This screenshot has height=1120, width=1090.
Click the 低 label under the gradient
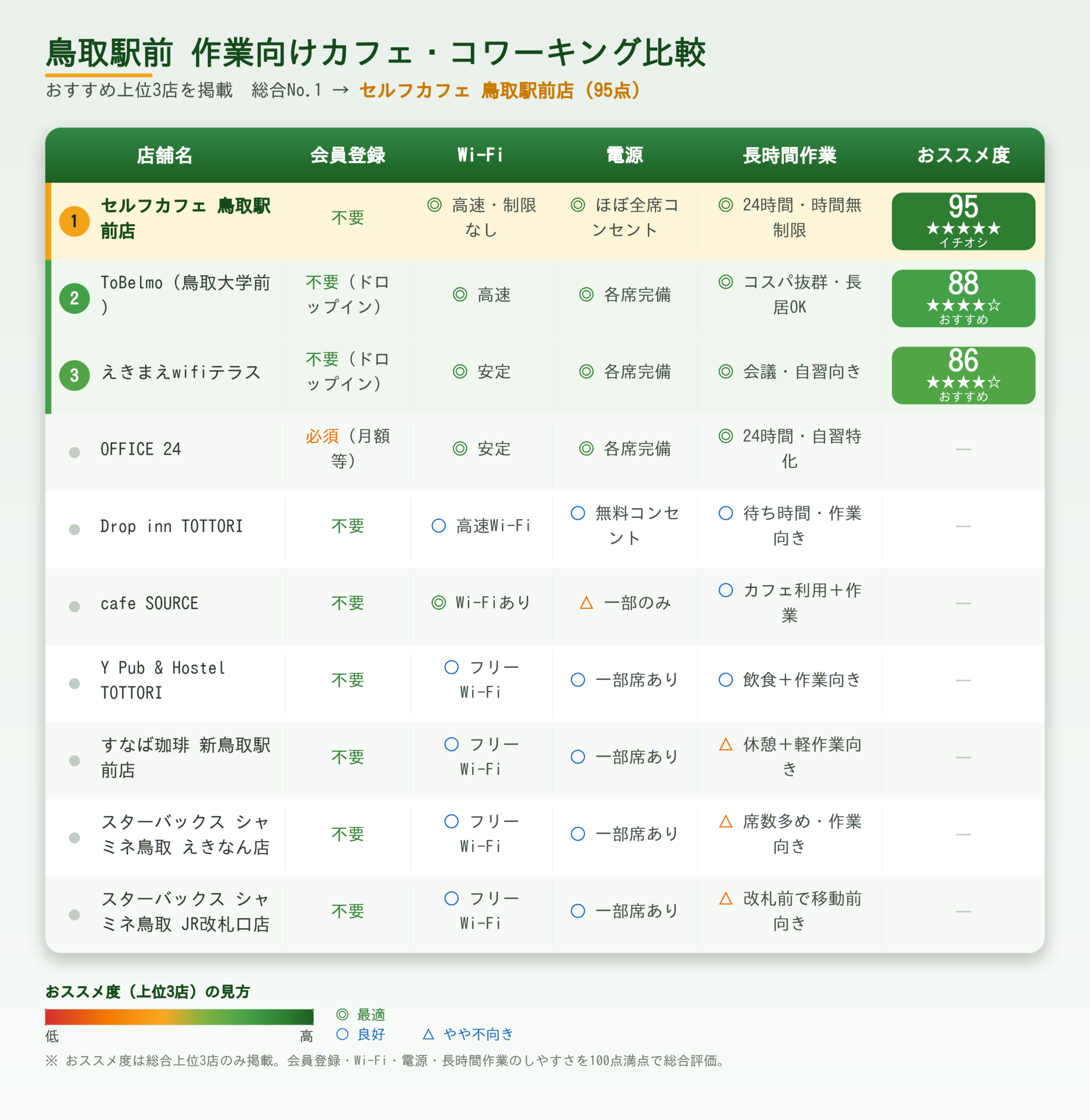pyautogui.click(x=52, y=1036)
